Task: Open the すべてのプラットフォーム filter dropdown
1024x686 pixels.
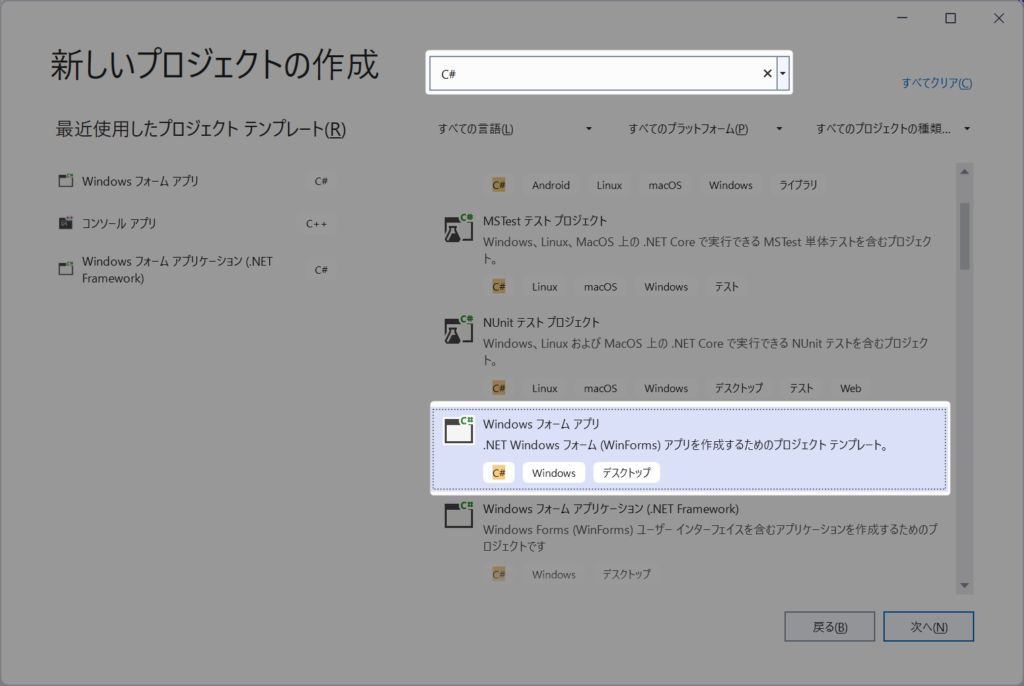Action: [x=705, y=129]
